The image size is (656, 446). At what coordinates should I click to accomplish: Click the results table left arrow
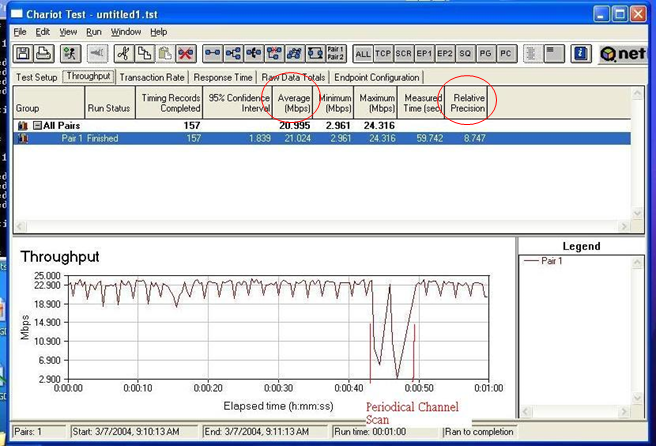20,226
